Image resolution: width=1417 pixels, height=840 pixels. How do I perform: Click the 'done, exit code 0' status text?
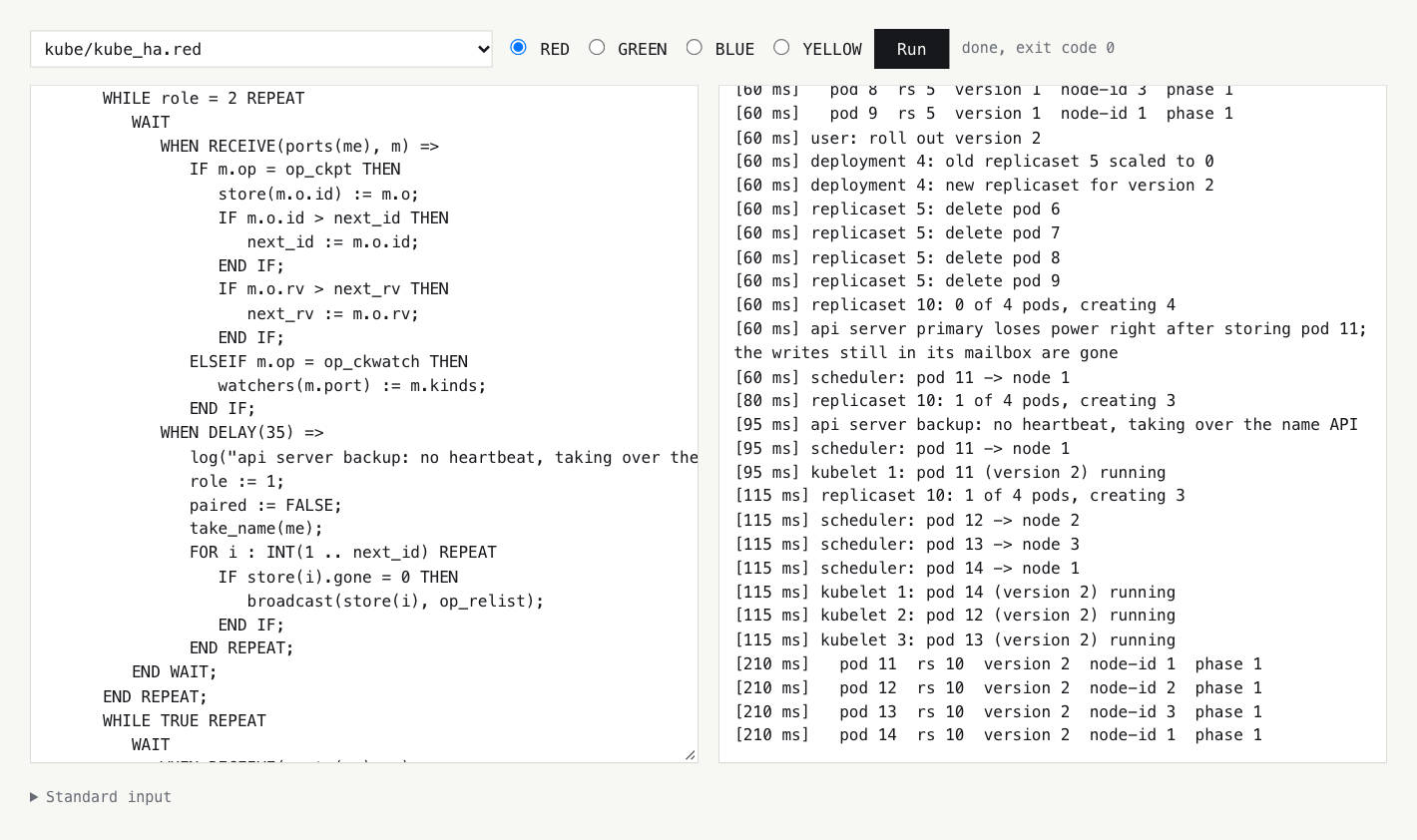[x=1038, y=48]
